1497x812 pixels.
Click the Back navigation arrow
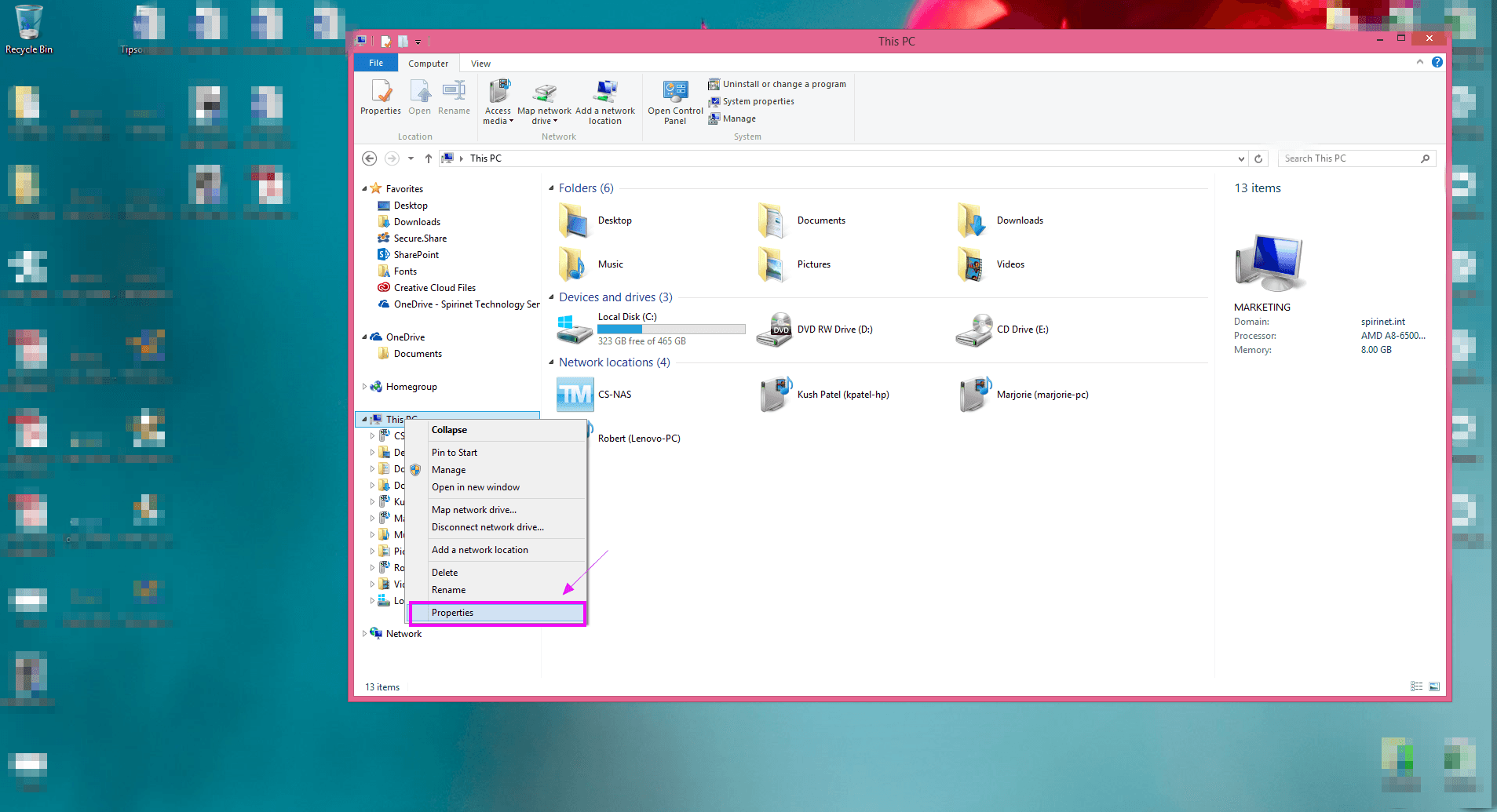(x=369, y=158)
